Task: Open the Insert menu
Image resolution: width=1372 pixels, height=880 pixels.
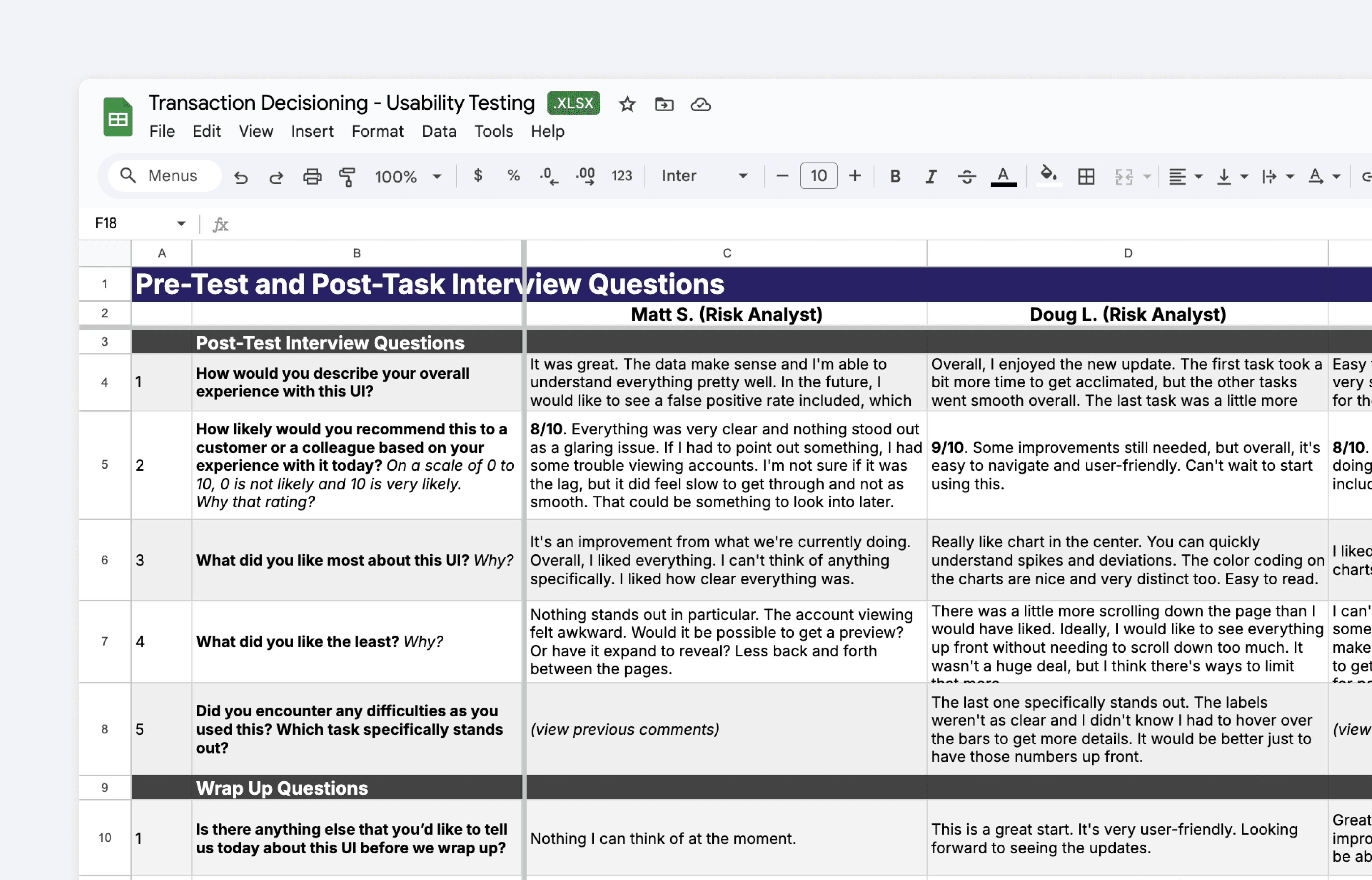Action: [x=312, y=131]
